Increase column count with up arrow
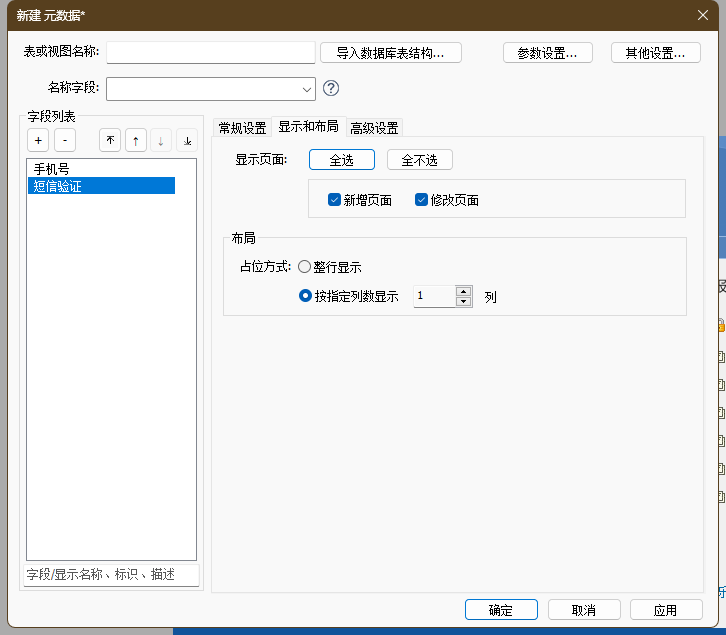This screenshot has width=726, height=635. (463, 291)
